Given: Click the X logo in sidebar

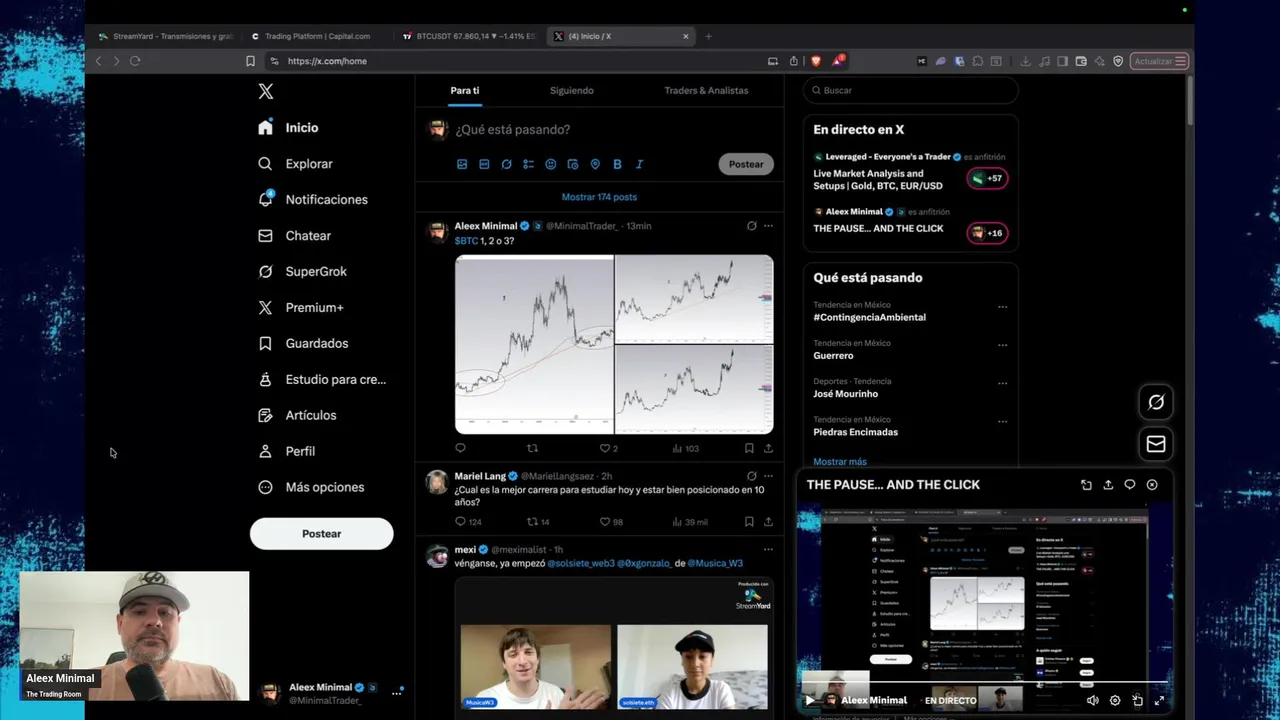Looking at the screenshot, I should (x=265, y=91).
